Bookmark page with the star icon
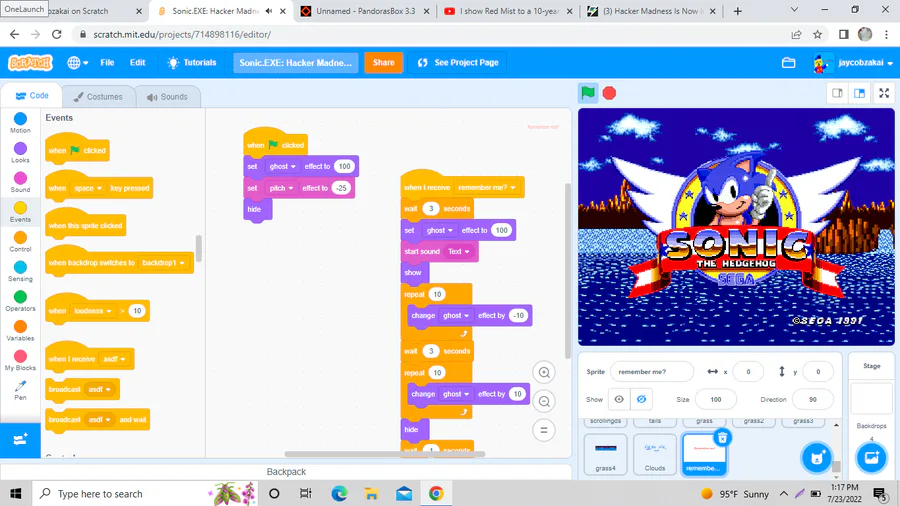The height and width of the screenshot is (506, 900). (817, 34)
